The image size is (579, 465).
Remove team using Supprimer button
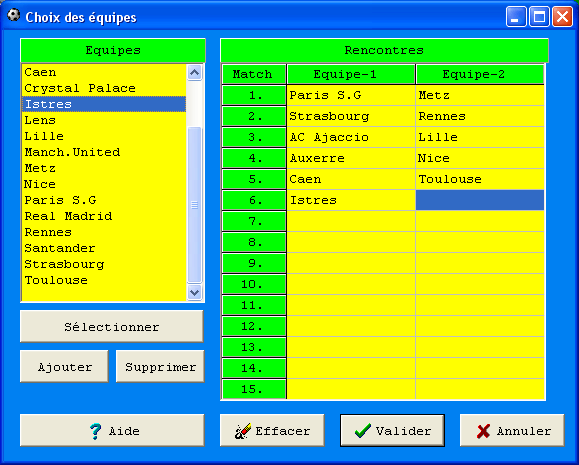tap(160, 366)
